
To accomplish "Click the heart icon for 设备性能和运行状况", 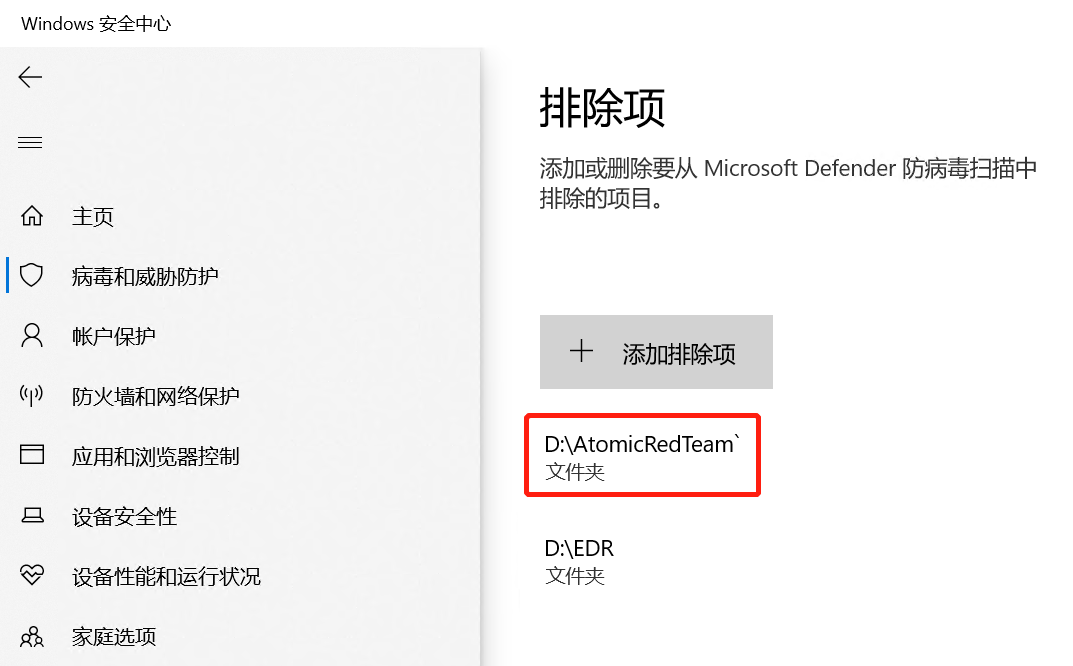I will point(30,576).
